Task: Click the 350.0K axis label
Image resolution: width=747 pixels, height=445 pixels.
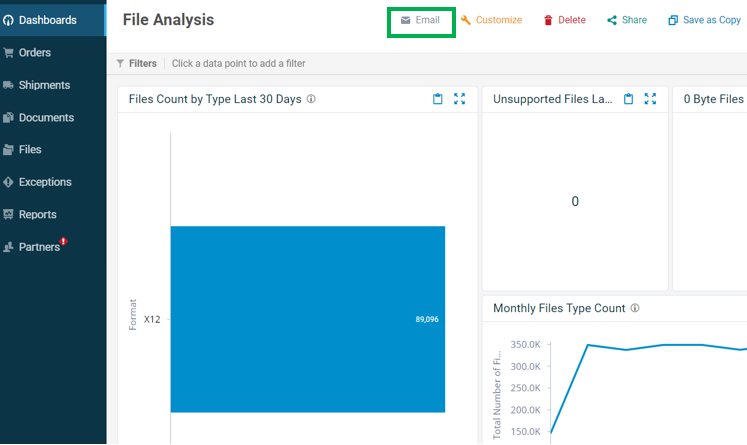Action: [x=525, y=344]
